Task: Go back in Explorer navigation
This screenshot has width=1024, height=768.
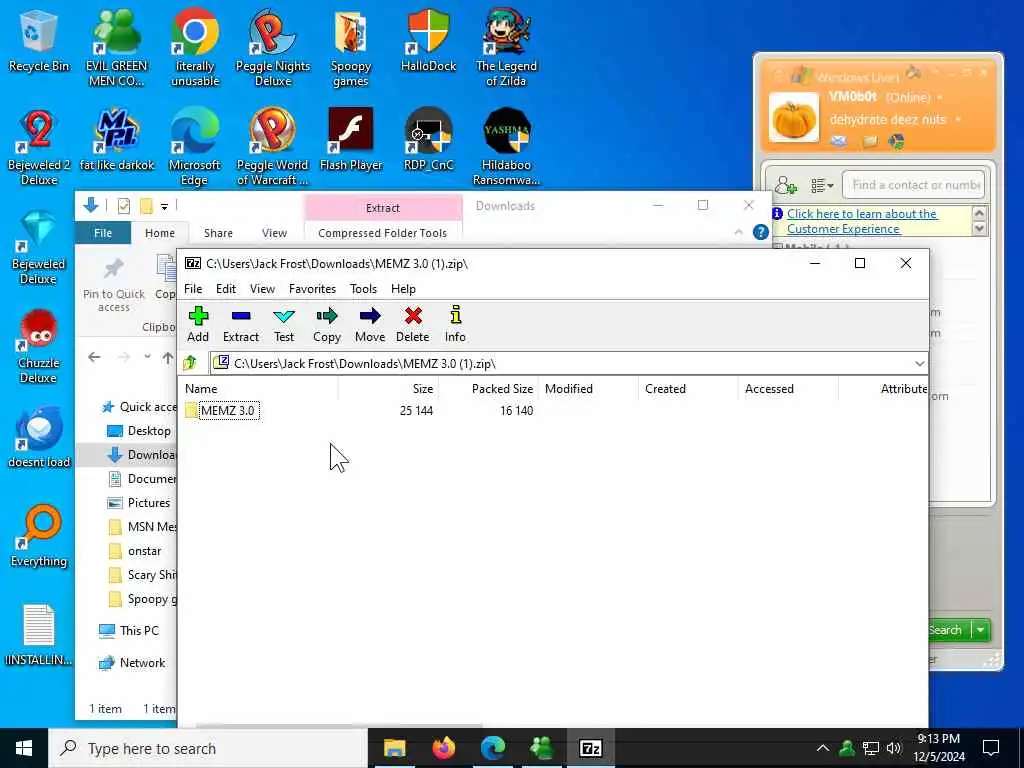Action: [x=94, y=357]
